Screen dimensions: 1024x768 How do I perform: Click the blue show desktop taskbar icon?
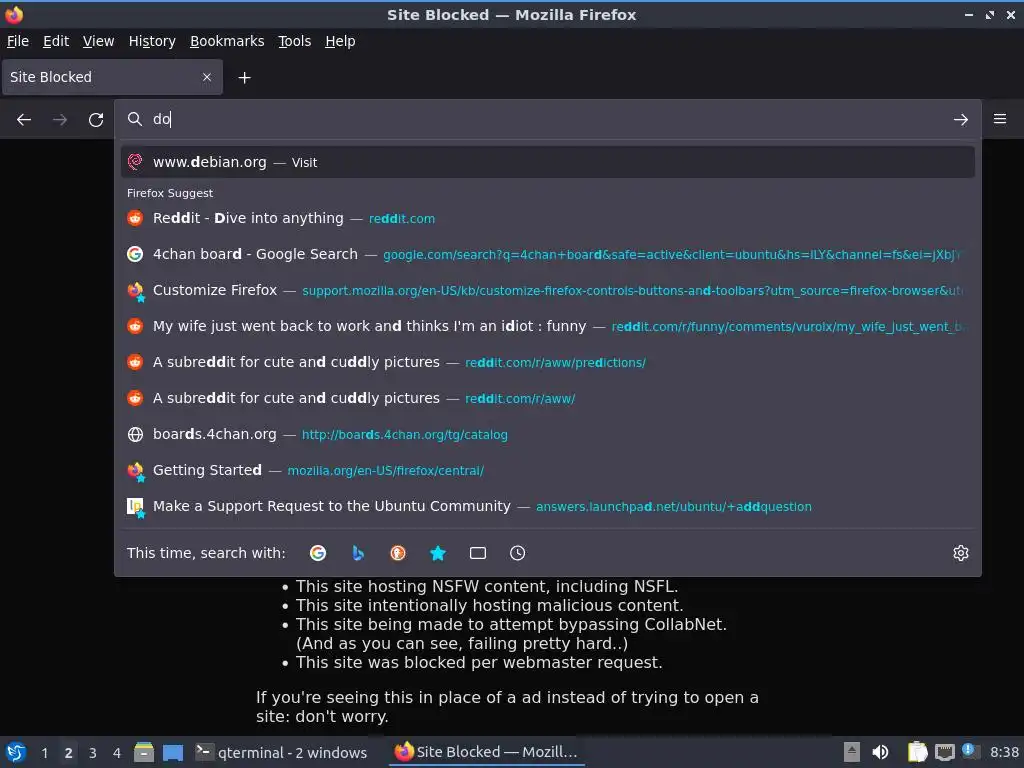click(173, 752)
